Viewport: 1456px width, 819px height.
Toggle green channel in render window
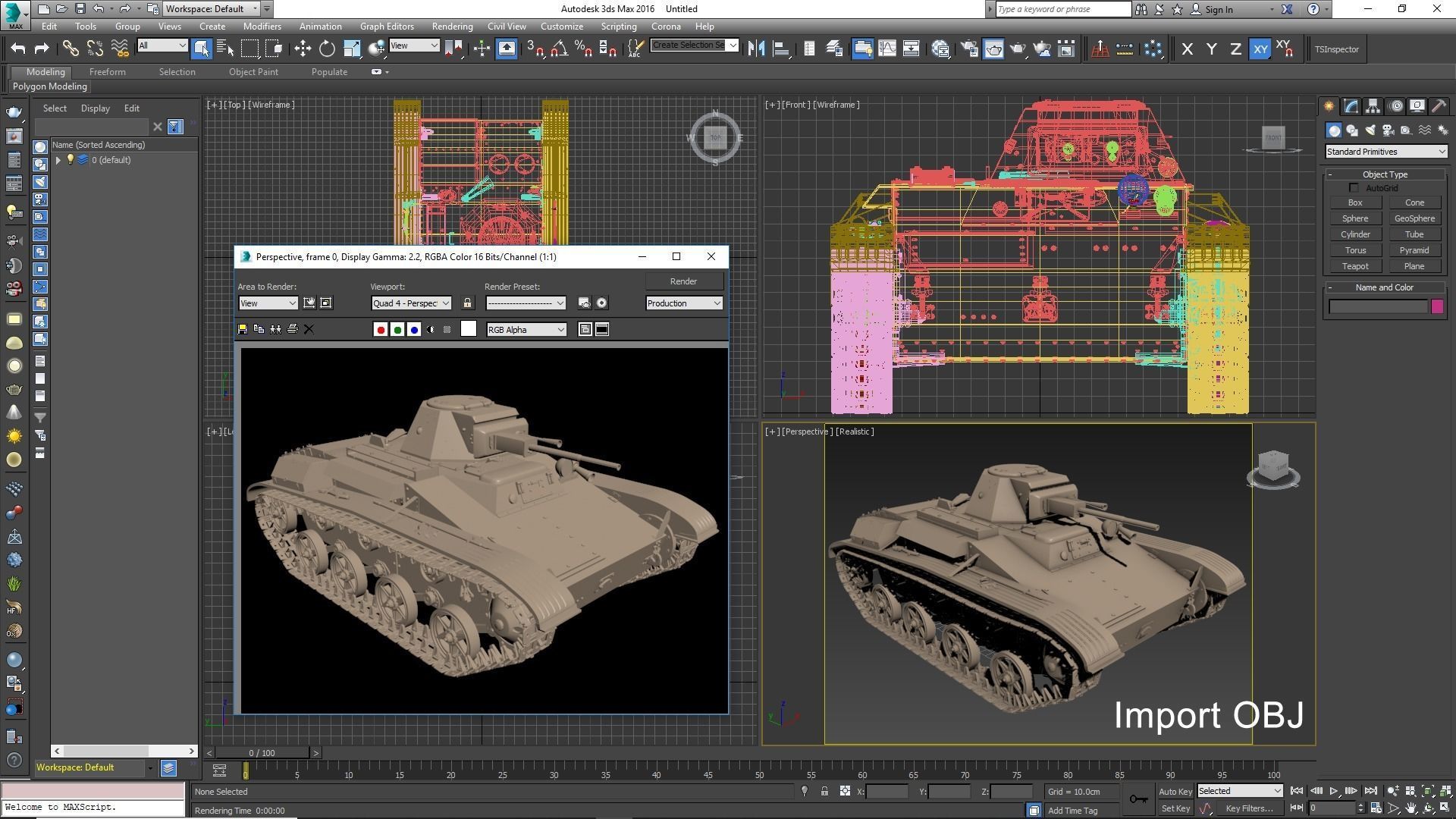pyautogui.click(x=397, y=329)
